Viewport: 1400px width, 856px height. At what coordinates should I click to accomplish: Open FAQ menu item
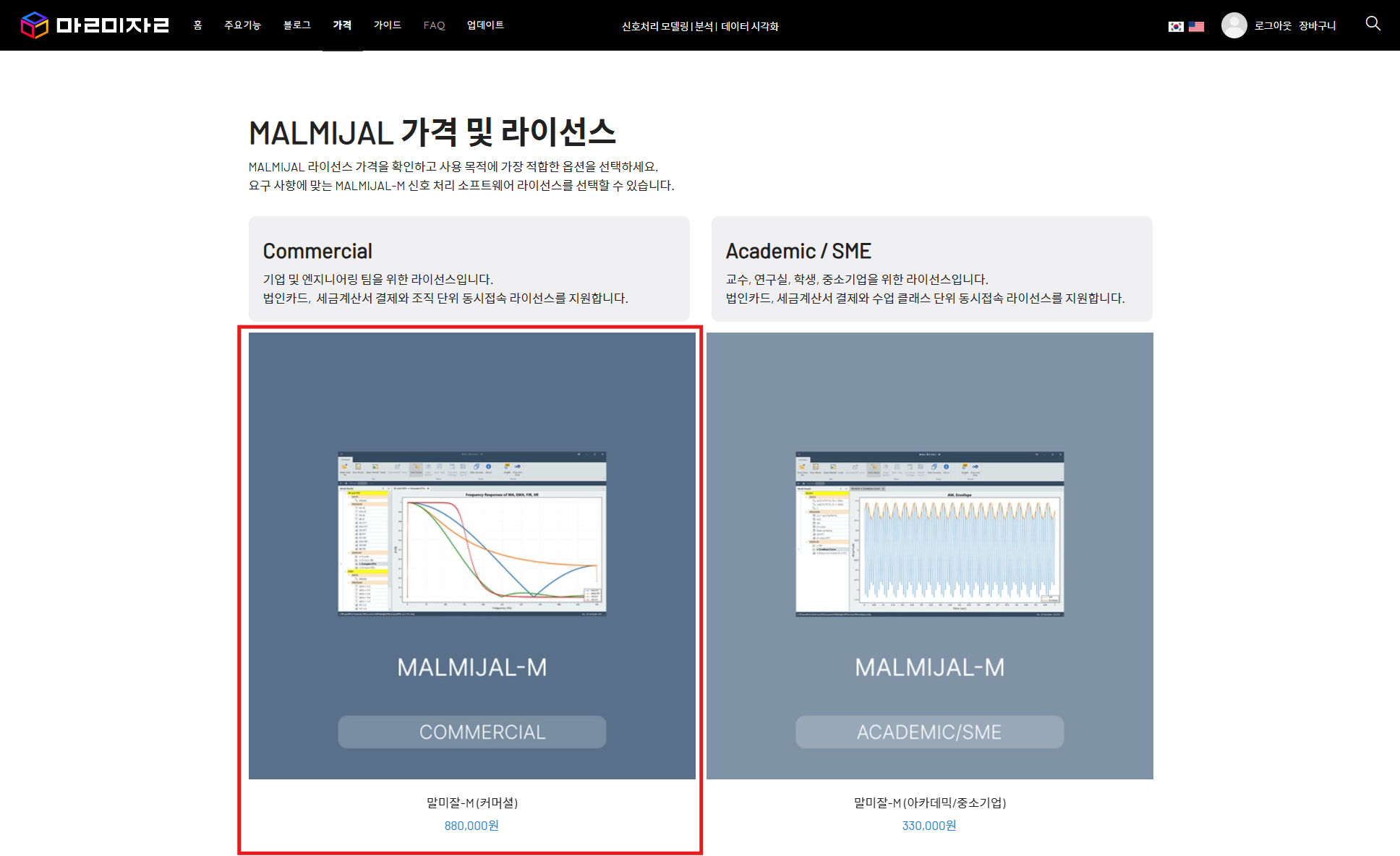point(434,25)
